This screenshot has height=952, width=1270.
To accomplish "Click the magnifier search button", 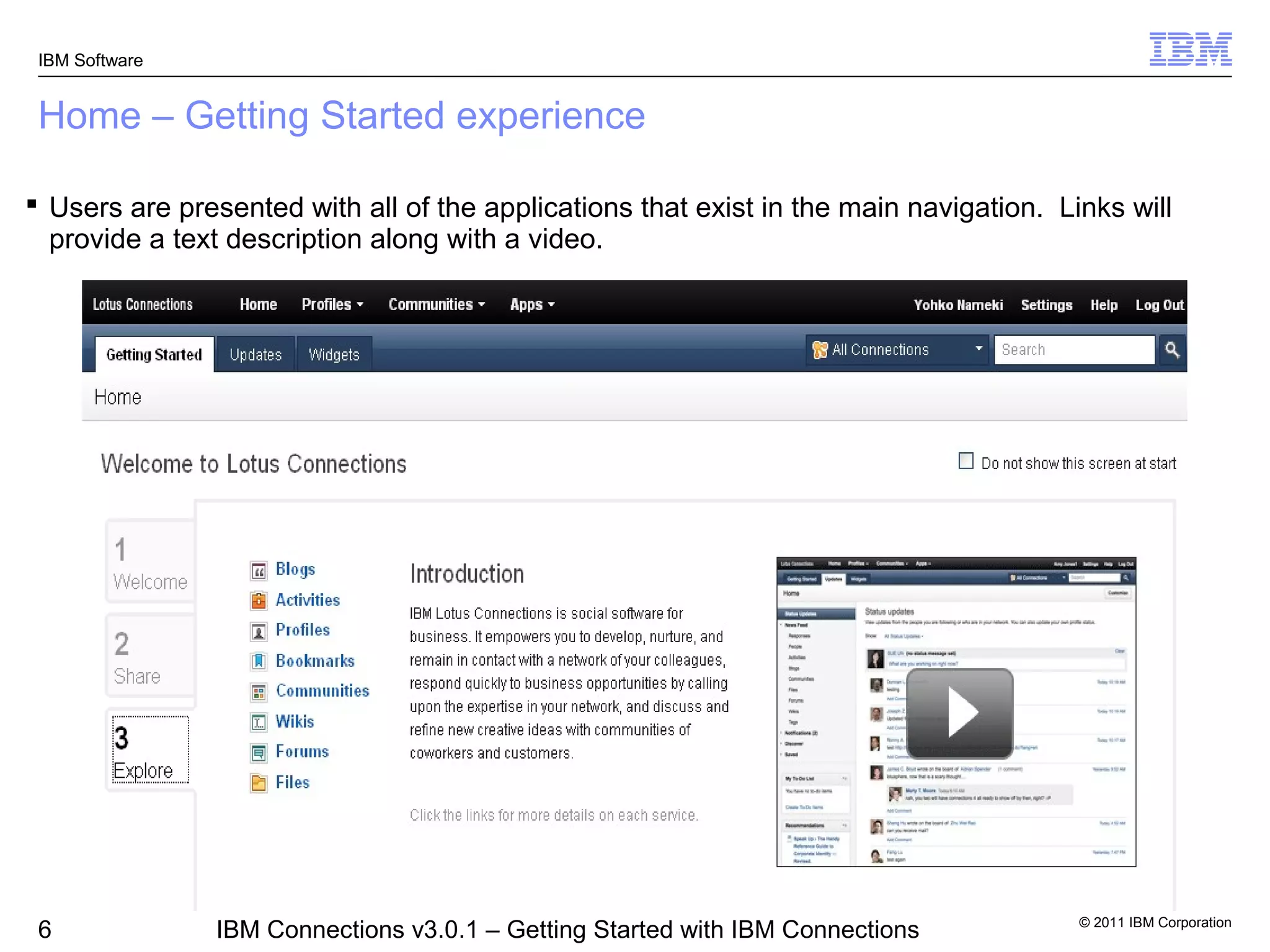I will click(x=1171, y=350).
